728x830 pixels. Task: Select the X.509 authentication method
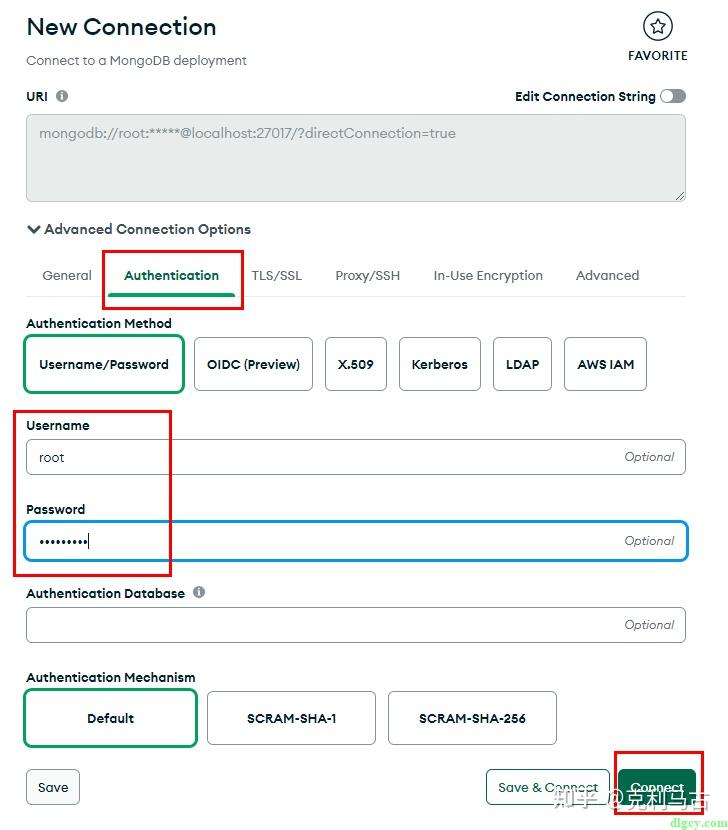pos(356,364)
